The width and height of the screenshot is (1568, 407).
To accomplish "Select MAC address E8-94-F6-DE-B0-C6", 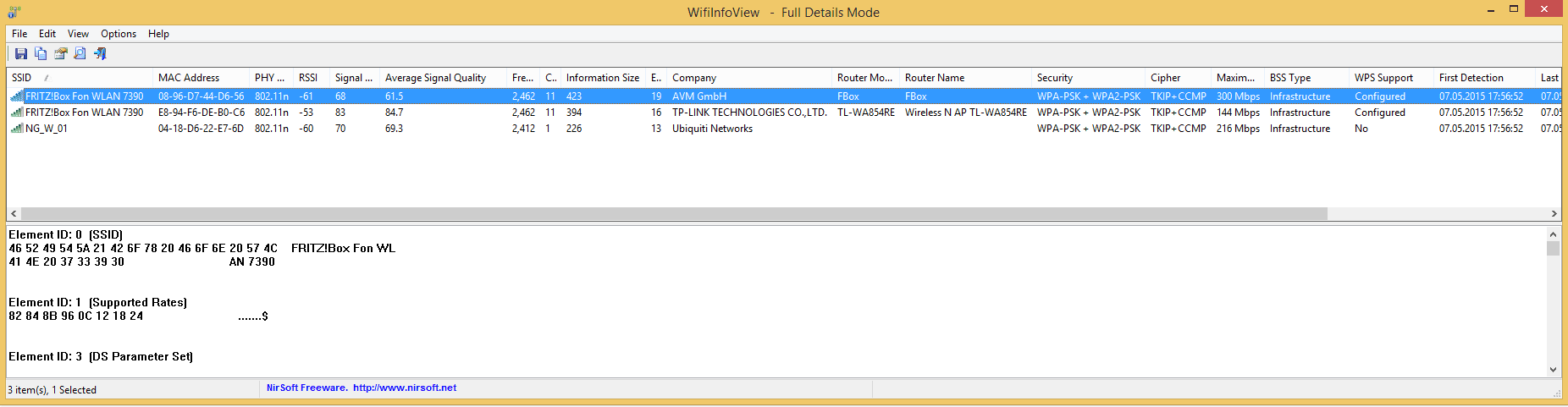I will click(x=202, y=113).
